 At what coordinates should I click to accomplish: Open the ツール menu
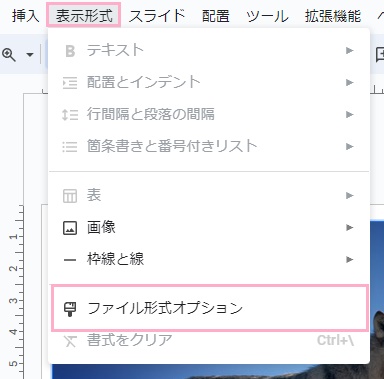(x=267, y=16)
